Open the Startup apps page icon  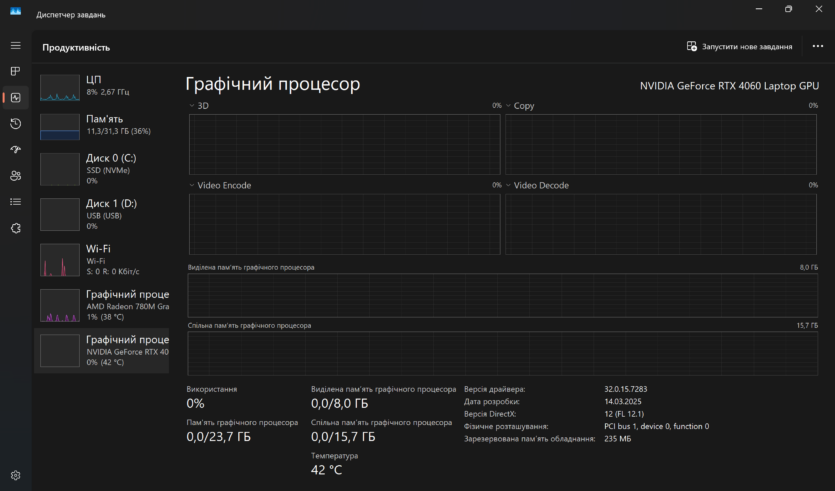(15, 150)
